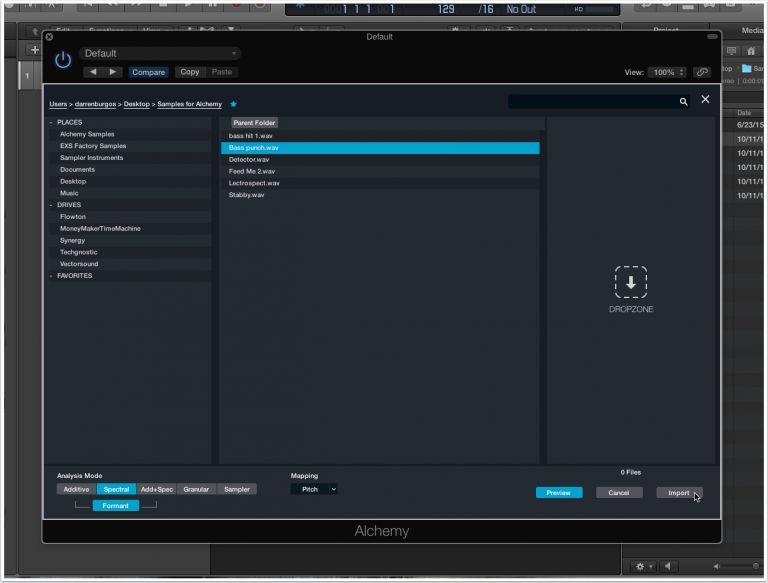Open Desktop in the Places list
Image resolution: width=768 pixels, height=583 pixels.
pos(73,181)
